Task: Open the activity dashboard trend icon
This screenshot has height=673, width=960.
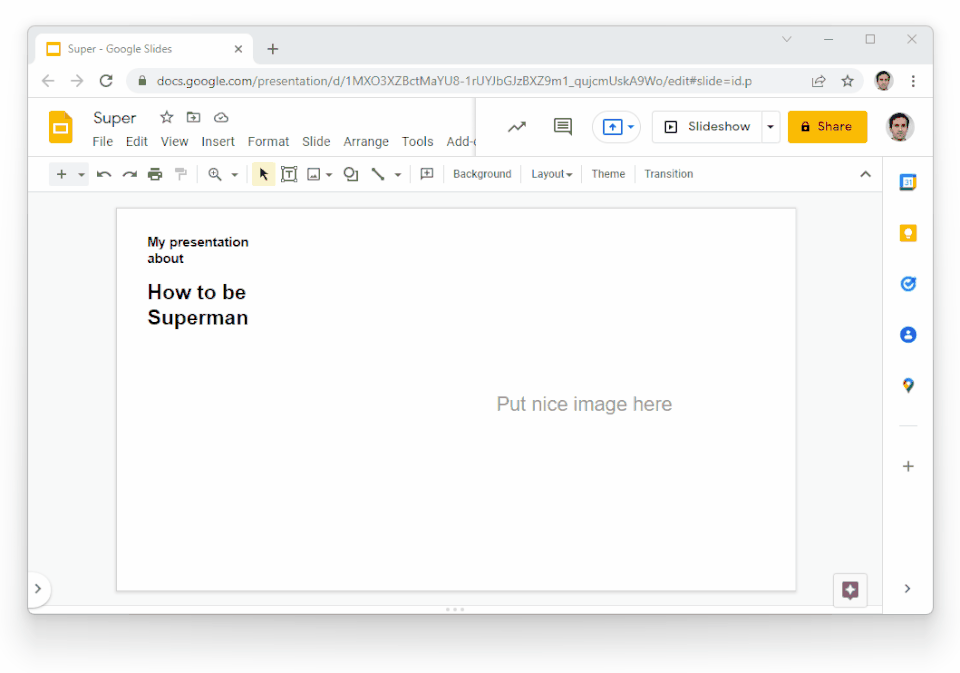Action: (517, 127)
